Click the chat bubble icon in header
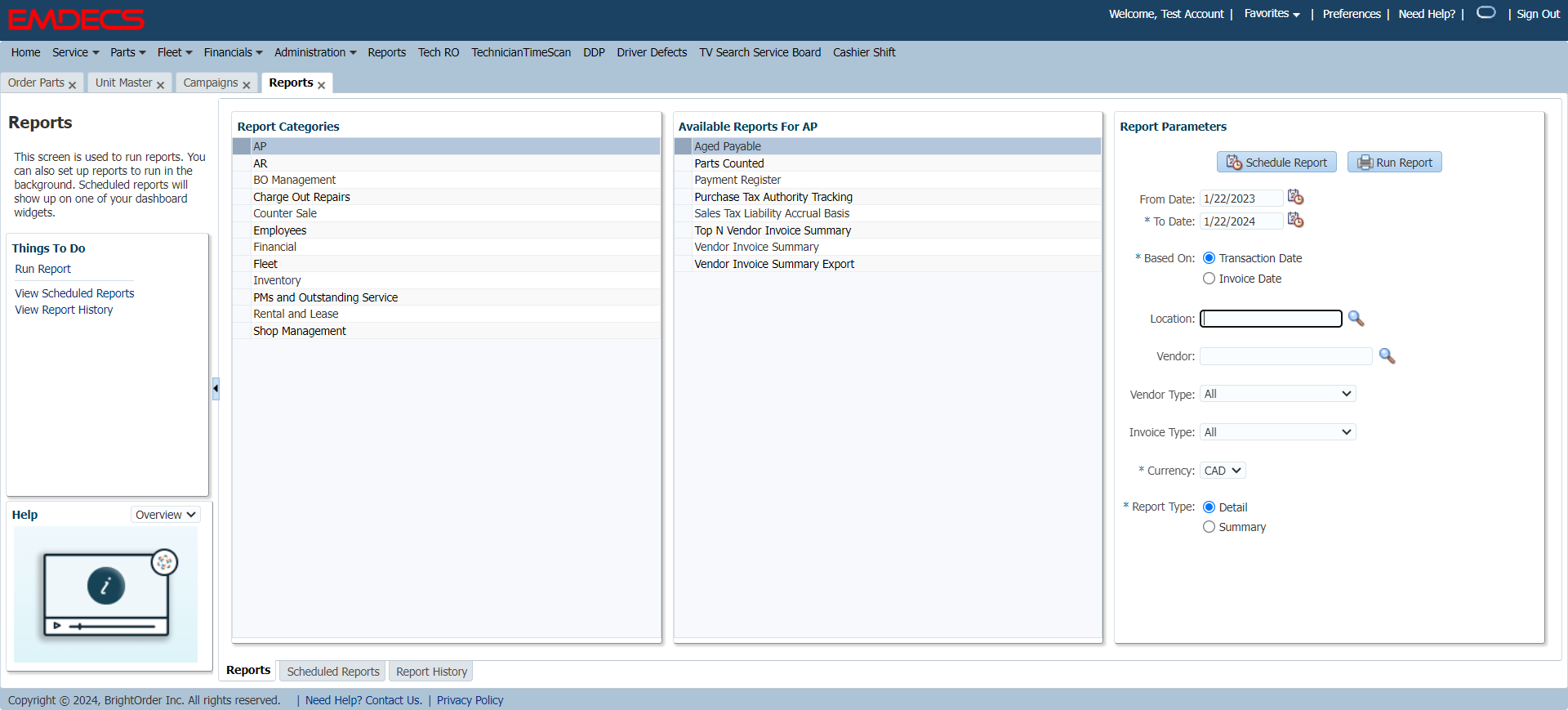 [1486, 13]
